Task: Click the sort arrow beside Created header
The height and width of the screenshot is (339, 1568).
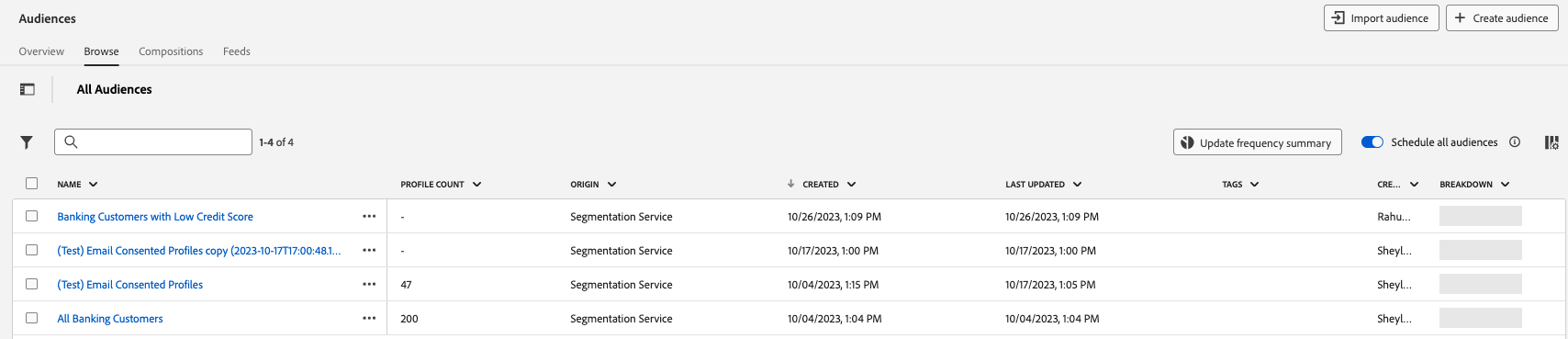Action: pyautogui.click(x=790, y=184)
